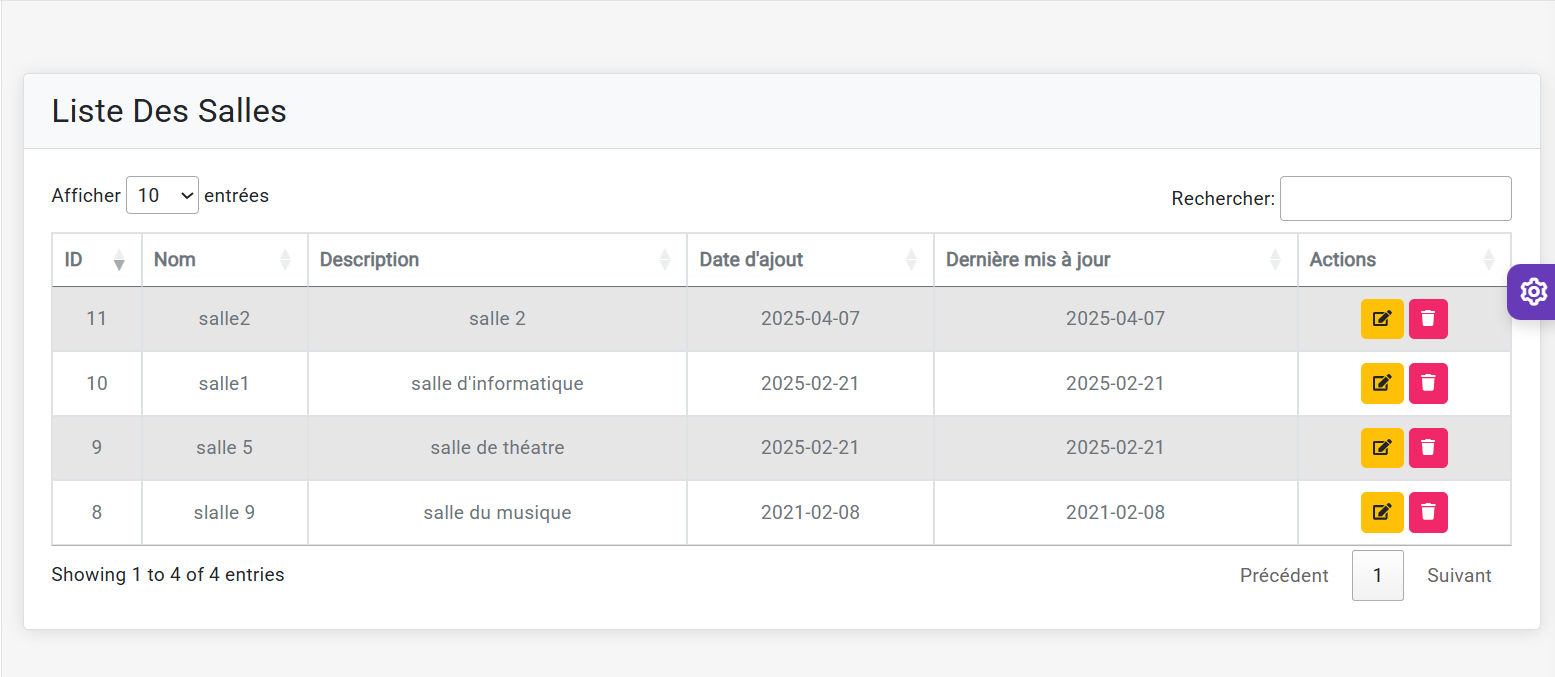Screen dimensions: 1555x677
Task: Open the Afficher entries count dropdown
Action: click(x=162, y=196)
